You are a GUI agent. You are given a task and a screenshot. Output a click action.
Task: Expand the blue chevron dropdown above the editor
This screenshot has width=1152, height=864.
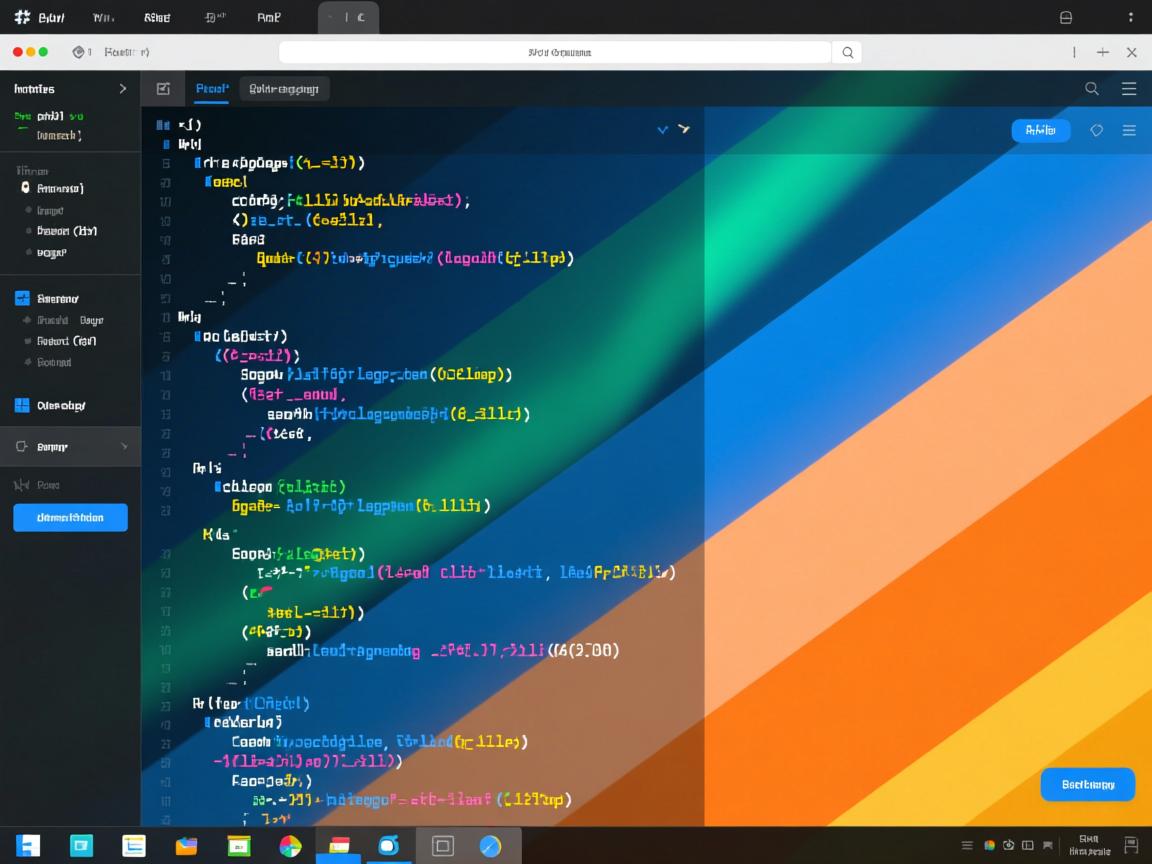pos(662,130)
